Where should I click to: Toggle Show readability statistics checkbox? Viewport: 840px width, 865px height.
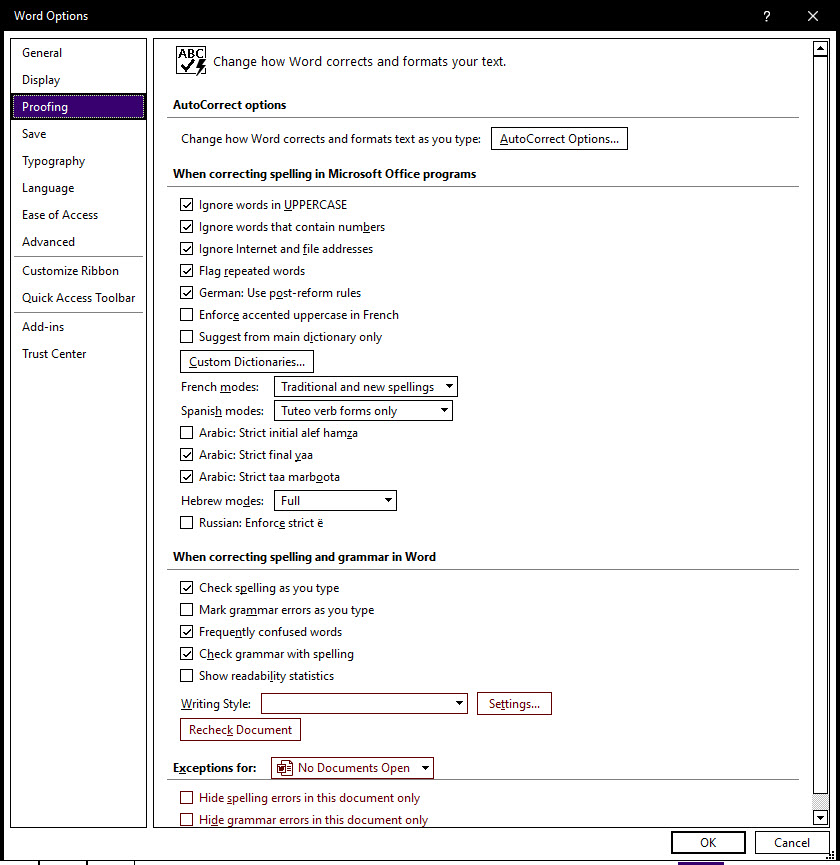pyautogui.click(x=186, y=676)
